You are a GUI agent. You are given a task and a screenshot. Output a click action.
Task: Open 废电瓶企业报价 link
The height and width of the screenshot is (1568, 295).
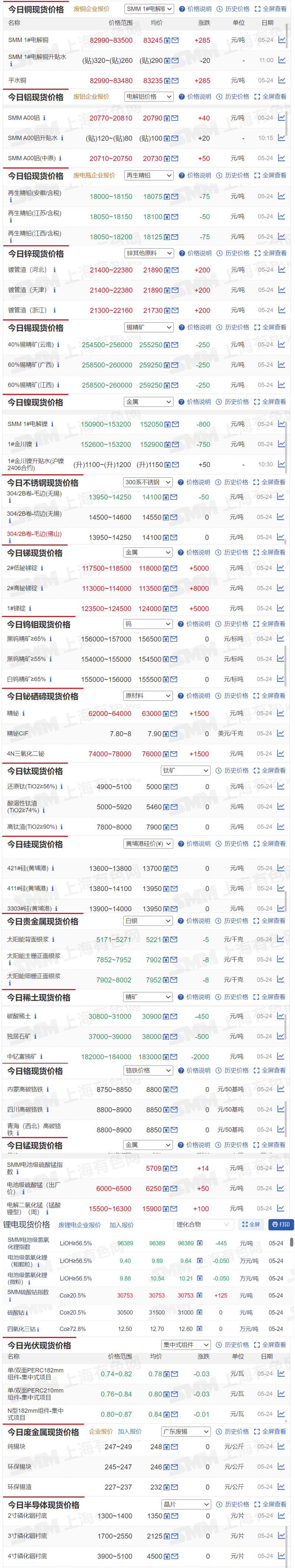[x=94, y=175]
